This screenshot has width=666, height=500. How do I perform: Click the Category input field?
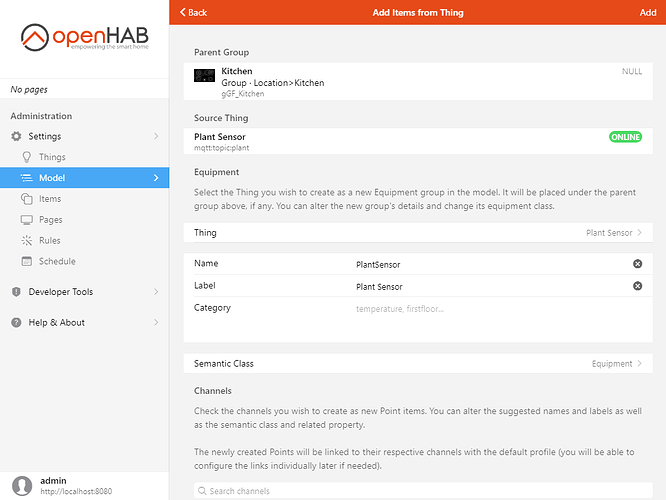point(490,309)
